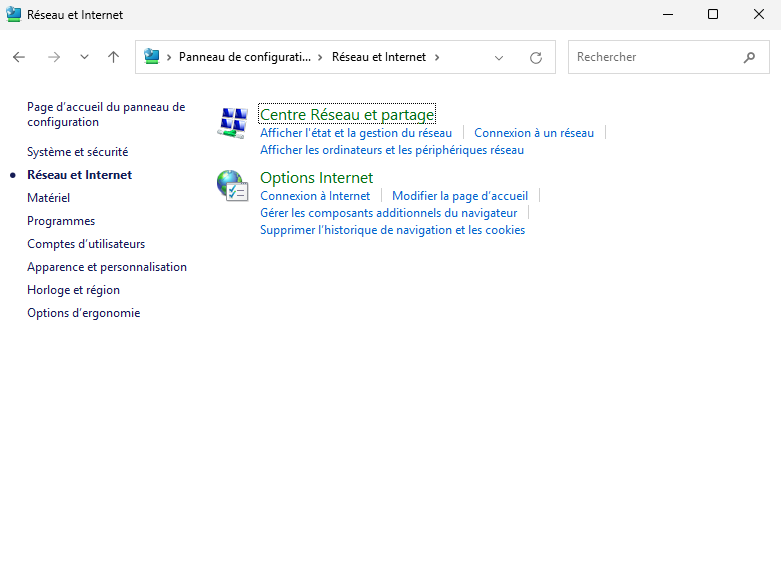The height and width of the screenshot is (587, 781).
Task: Click into the Rechercher search field
Action: tap(655, 57)
